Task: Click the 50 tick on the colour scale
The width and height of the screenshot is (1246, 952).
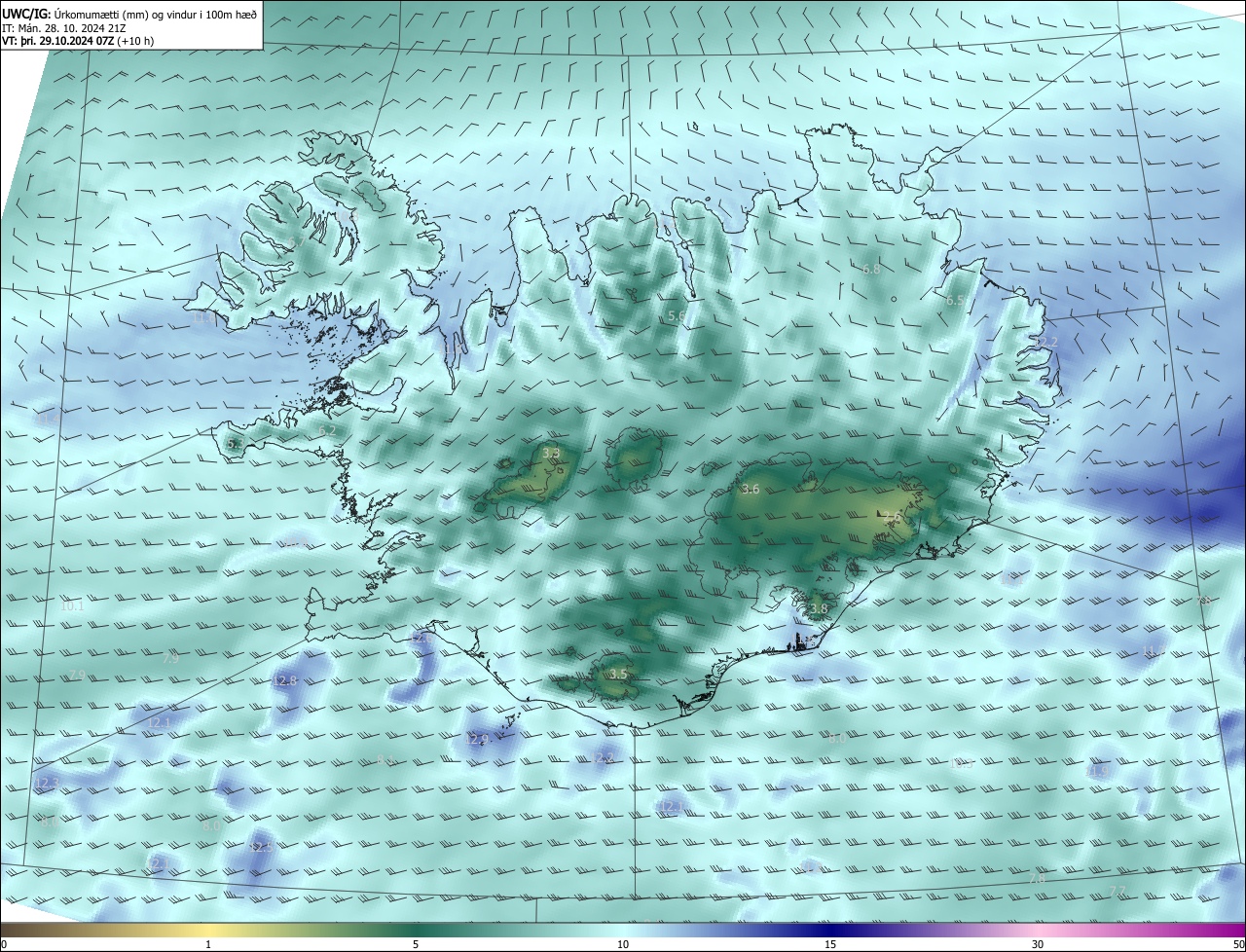Action: [1237, 944]
